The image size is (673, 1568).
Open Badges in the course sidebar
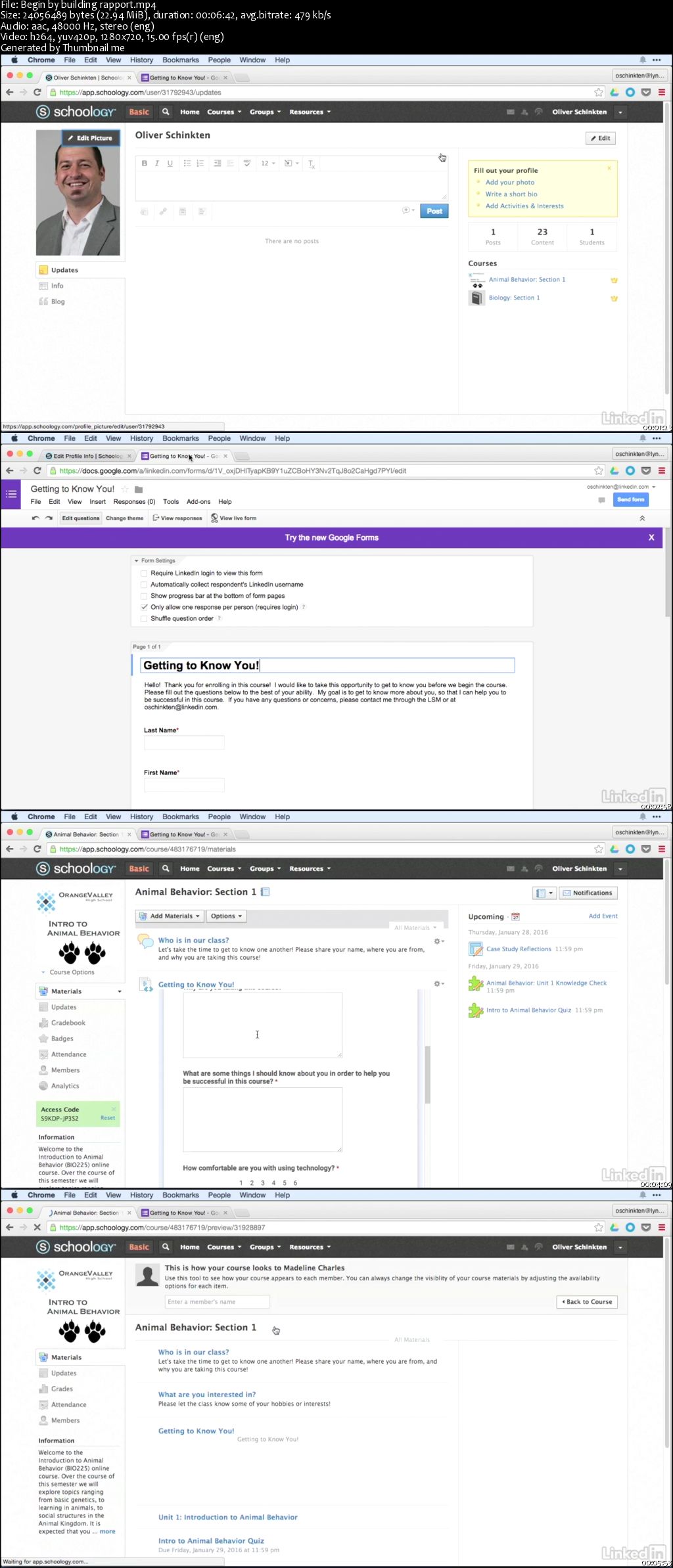(62, 1039)
